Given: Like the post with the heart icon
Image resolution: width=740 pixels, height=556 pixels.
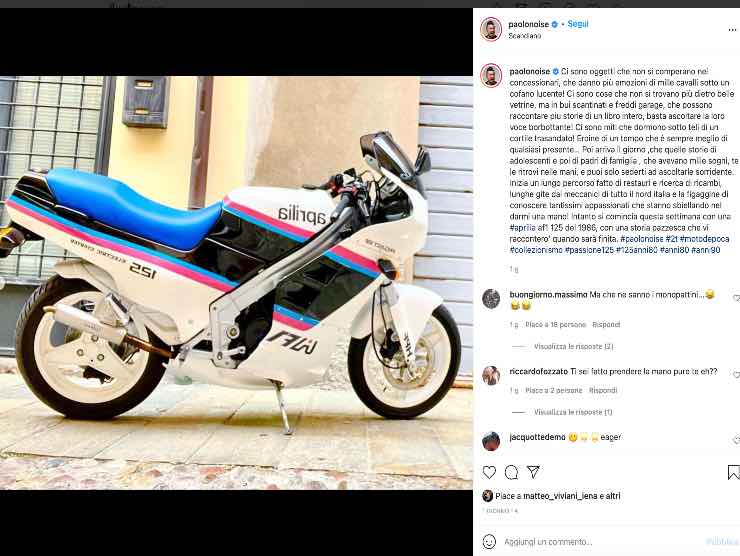Looking at the screenshot, I should click(x=489, y=472).
